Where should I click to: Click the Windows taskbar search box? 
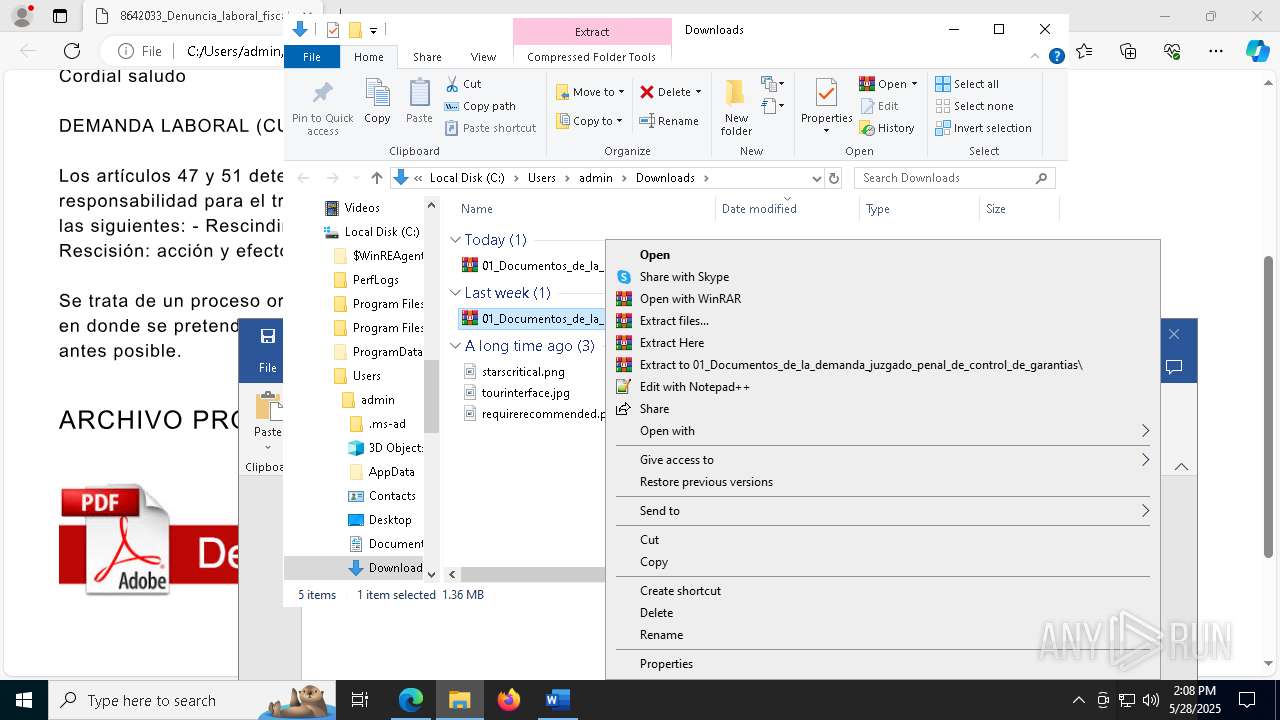pos(190,700)
